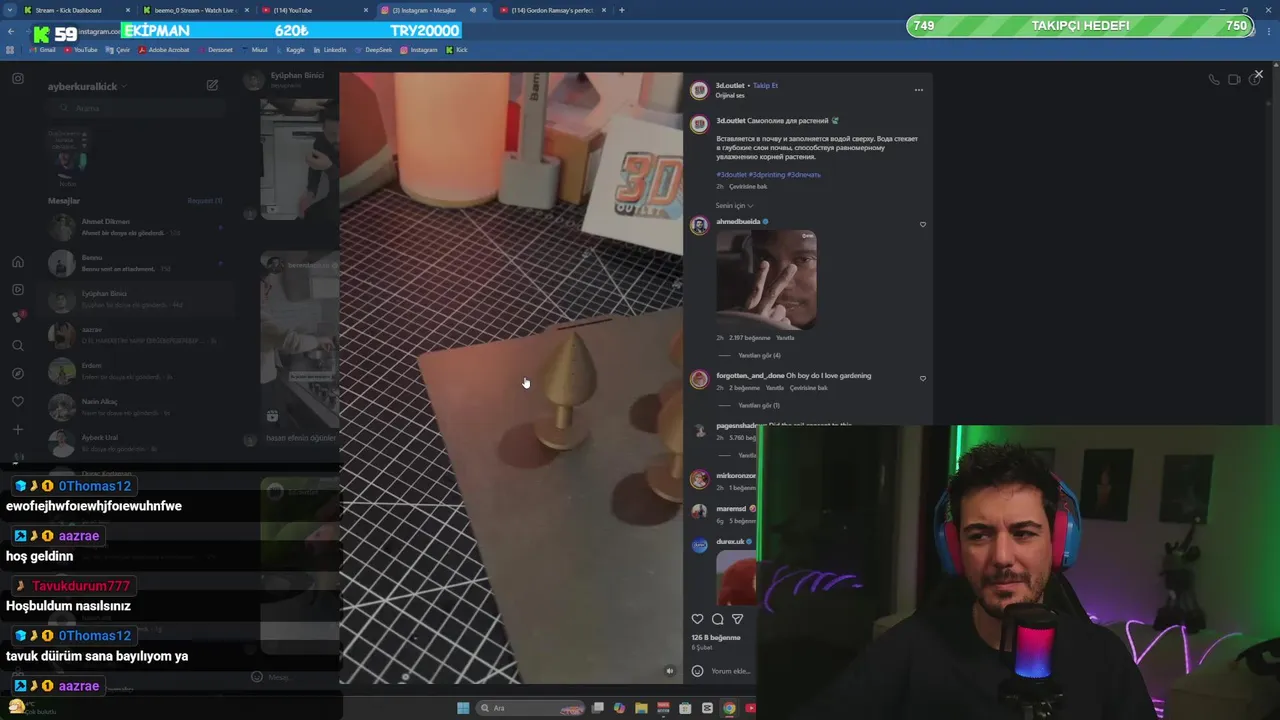Like the reel with the heart icon

[697, 619]
